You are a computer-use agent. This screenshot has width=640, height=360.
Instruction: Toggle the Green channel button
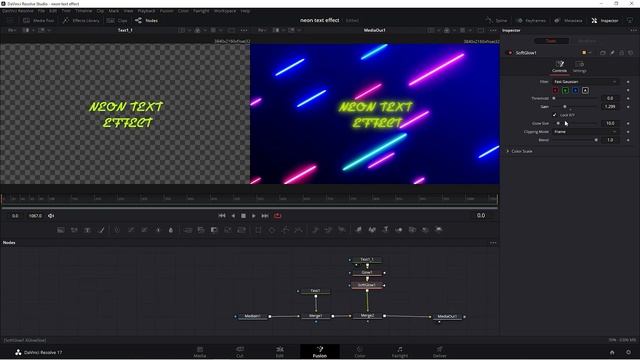pyautogui.click(x=565, y=90)
